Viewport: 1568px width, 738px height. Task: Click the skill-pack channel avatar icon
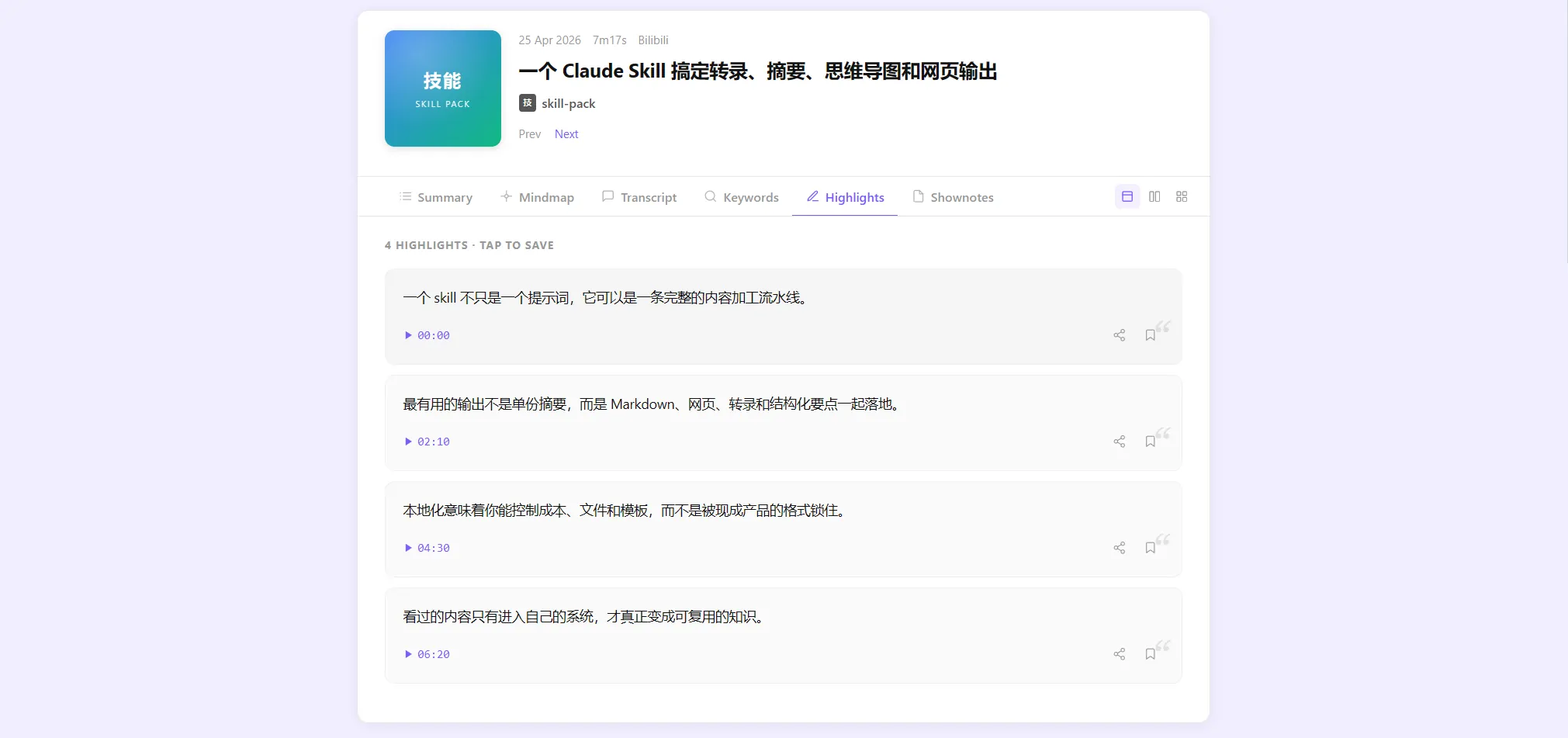[x=528, y=103]
